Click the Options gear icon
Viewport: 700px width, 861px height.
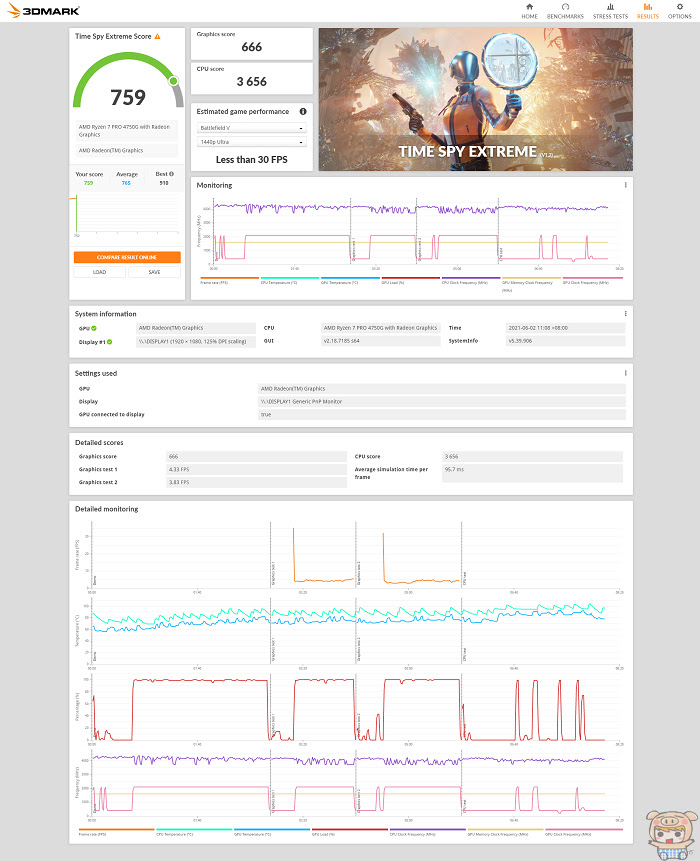[680, 7]
